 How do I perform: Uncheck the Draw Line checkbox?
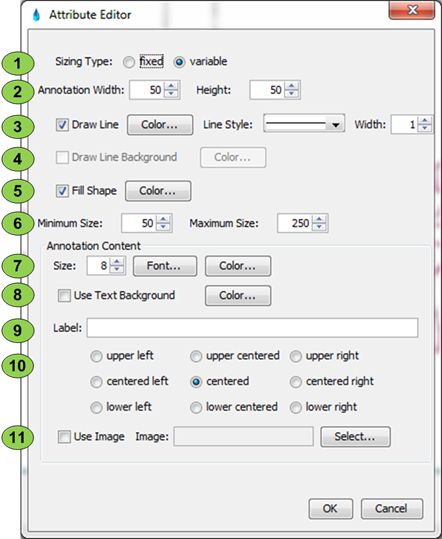click(62, 125)
